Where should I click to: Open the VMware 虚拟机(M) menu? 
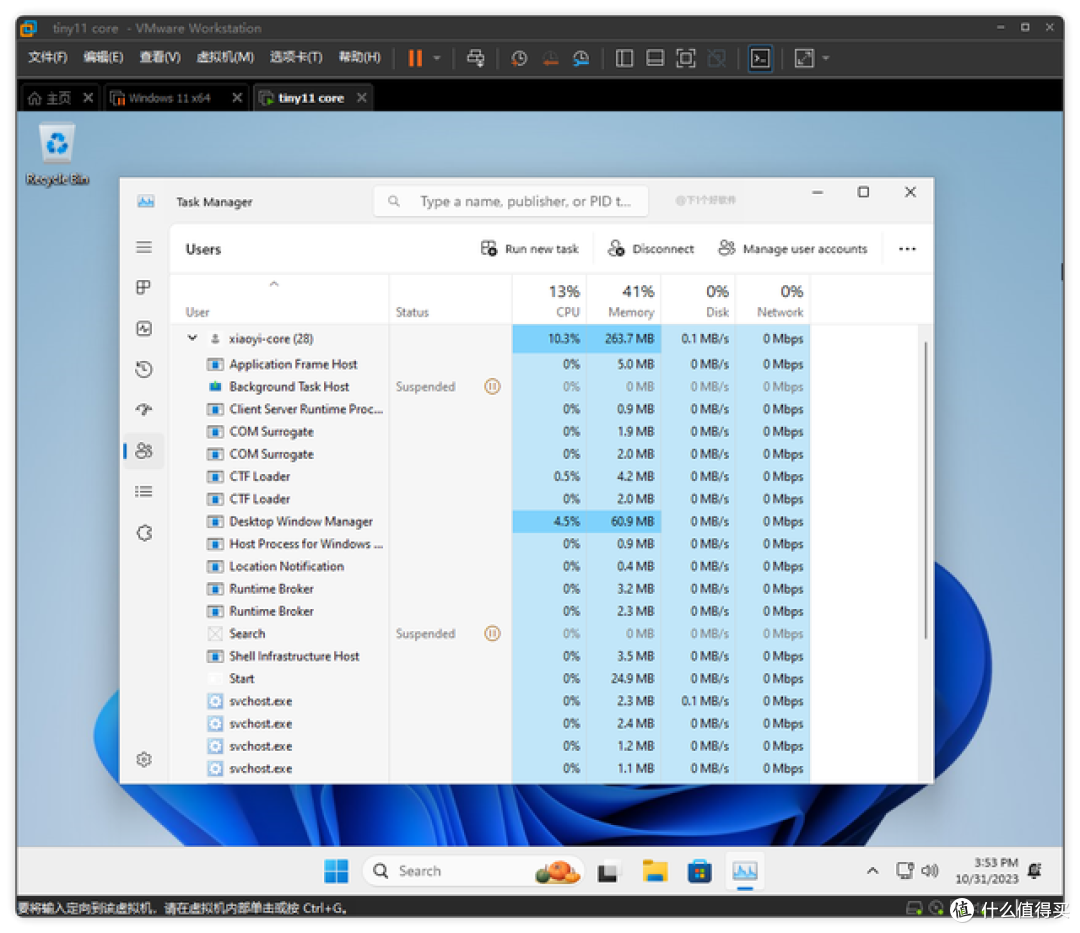point(224,57)
